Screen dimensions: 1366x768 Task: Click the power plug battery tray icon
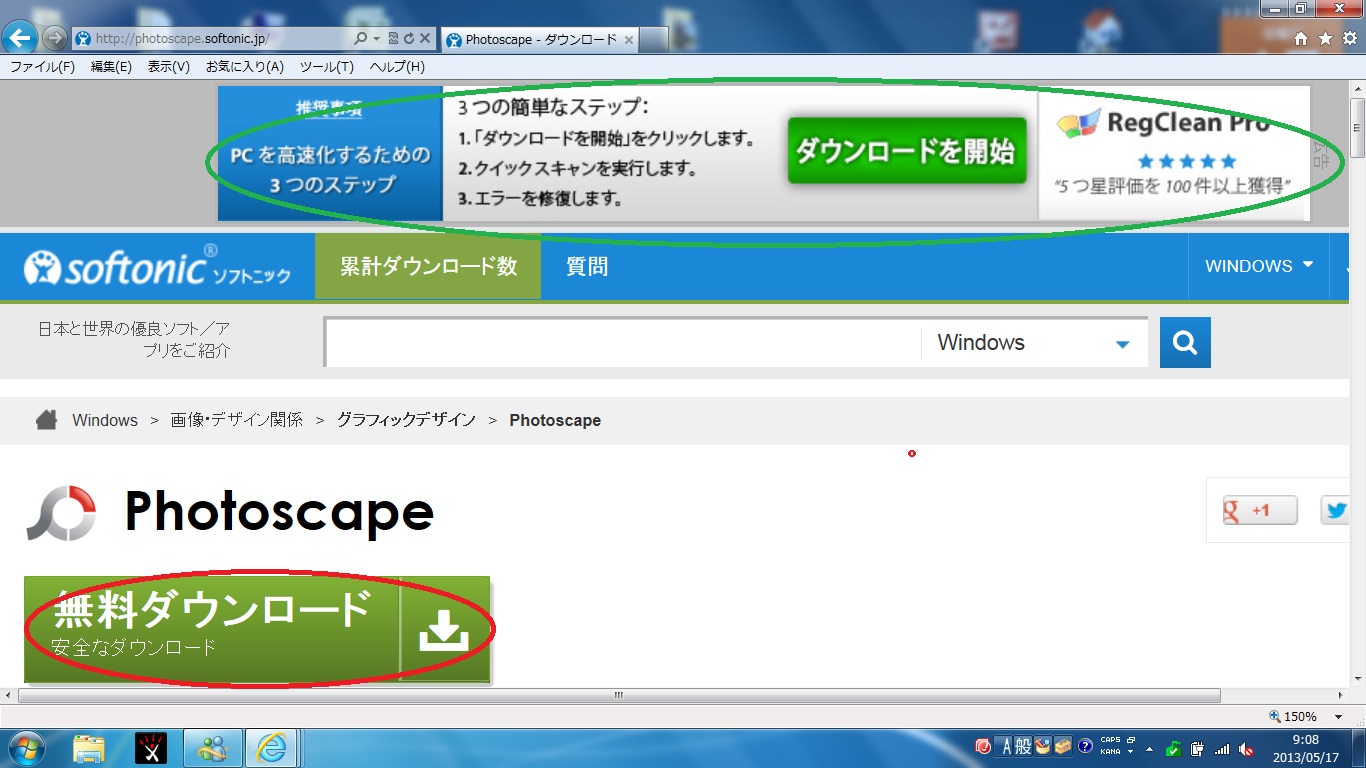1198,748
